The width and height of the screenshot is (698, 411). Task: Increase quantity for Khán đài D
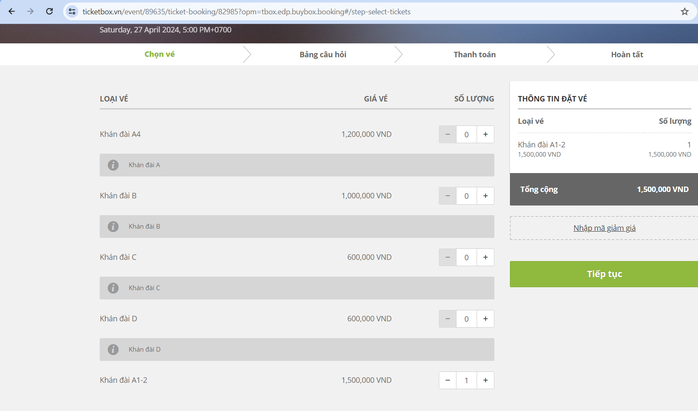(485, 318)
